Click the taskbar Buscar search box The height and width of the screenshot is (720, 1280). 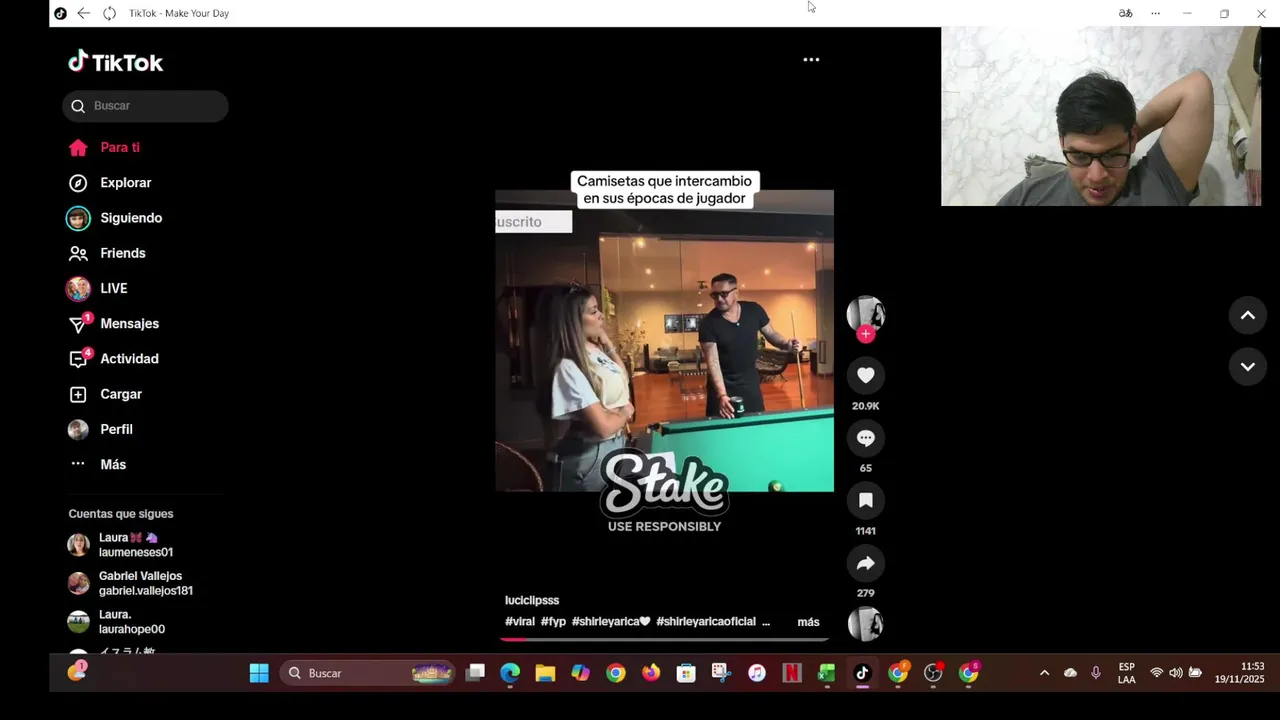[367, 673]
